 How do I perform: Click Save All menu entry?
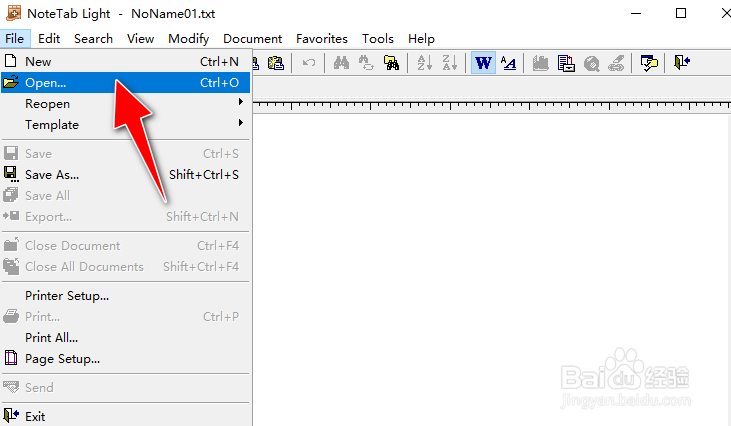coord(125,195)
